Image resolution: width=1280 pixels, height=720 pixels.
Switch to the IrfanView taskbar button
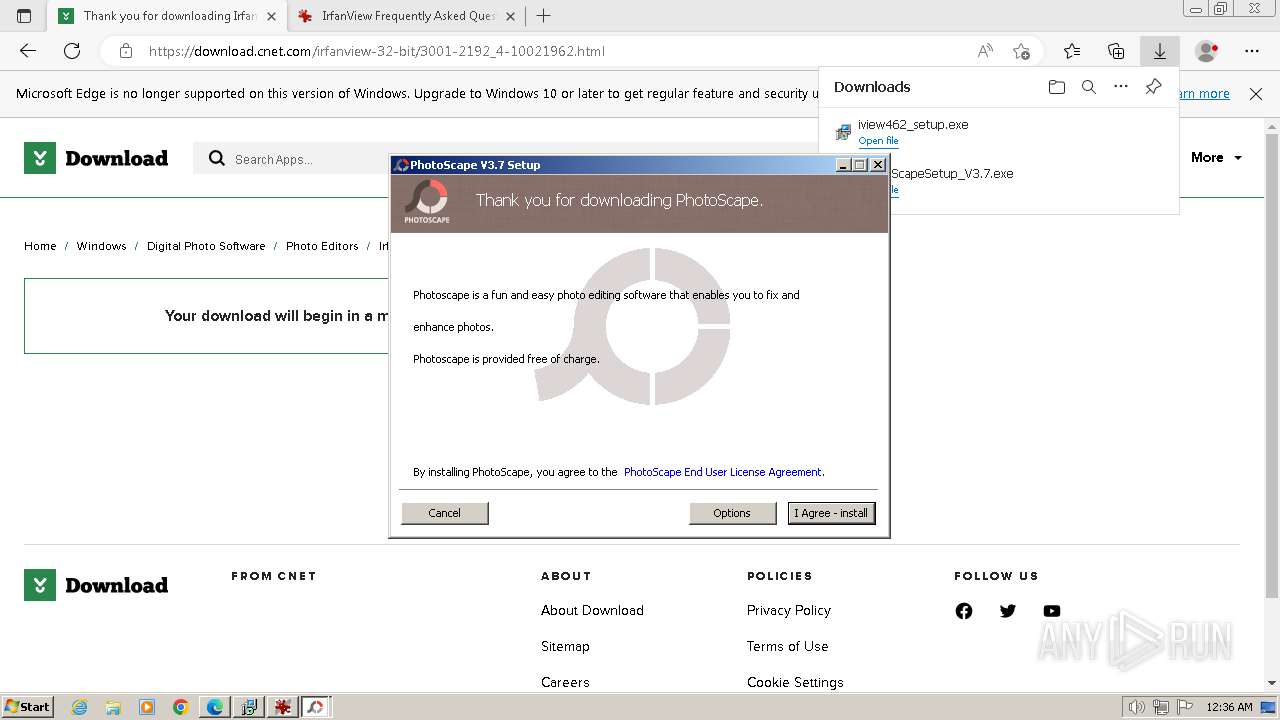[283, 707]
